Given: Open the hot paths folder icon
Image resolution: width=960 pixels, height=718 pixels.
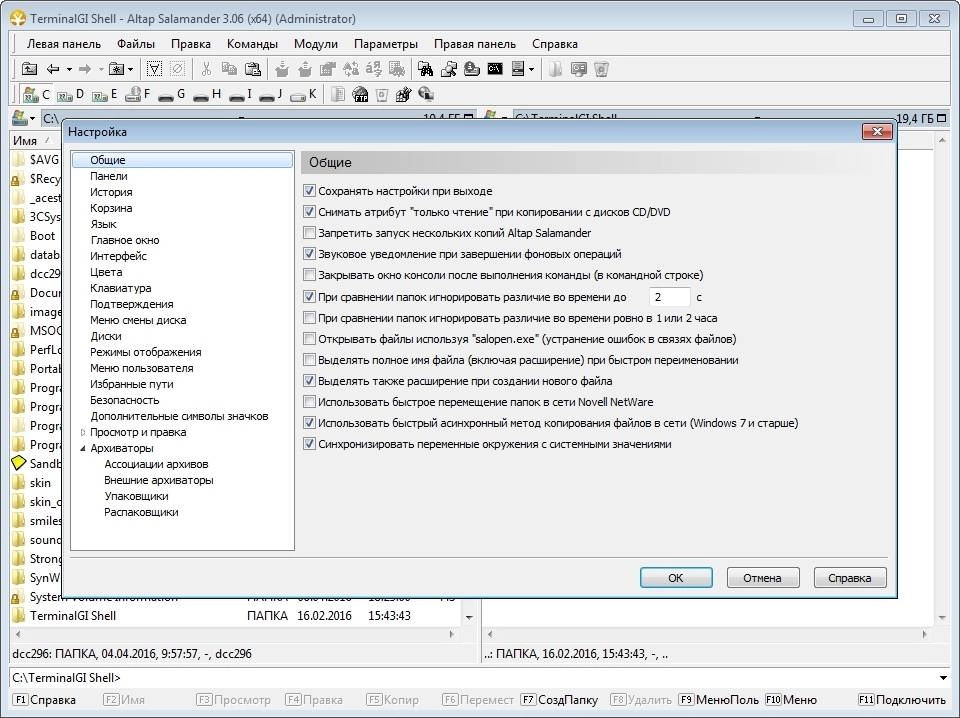Looking at the screenshot, I should (116, 69).
